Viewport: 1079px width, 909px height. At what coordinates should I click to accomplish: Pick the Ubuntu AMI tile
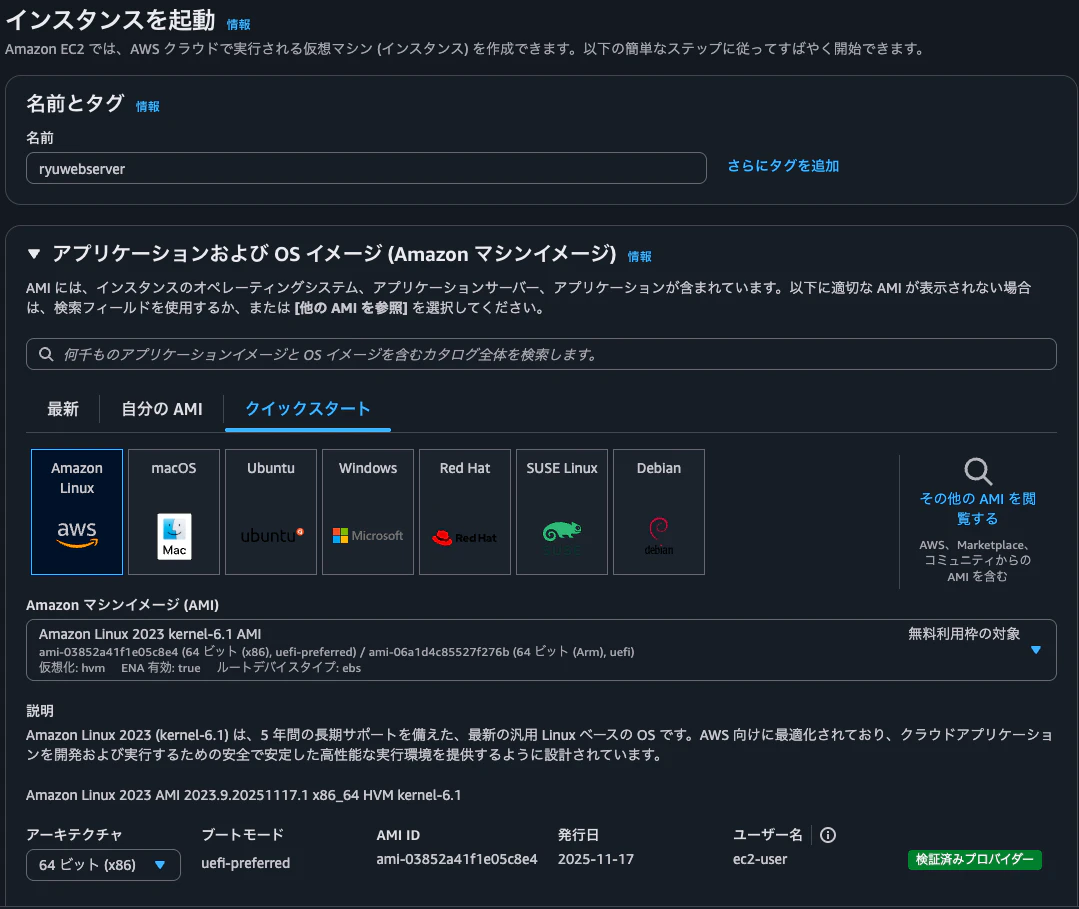point(271,512)
